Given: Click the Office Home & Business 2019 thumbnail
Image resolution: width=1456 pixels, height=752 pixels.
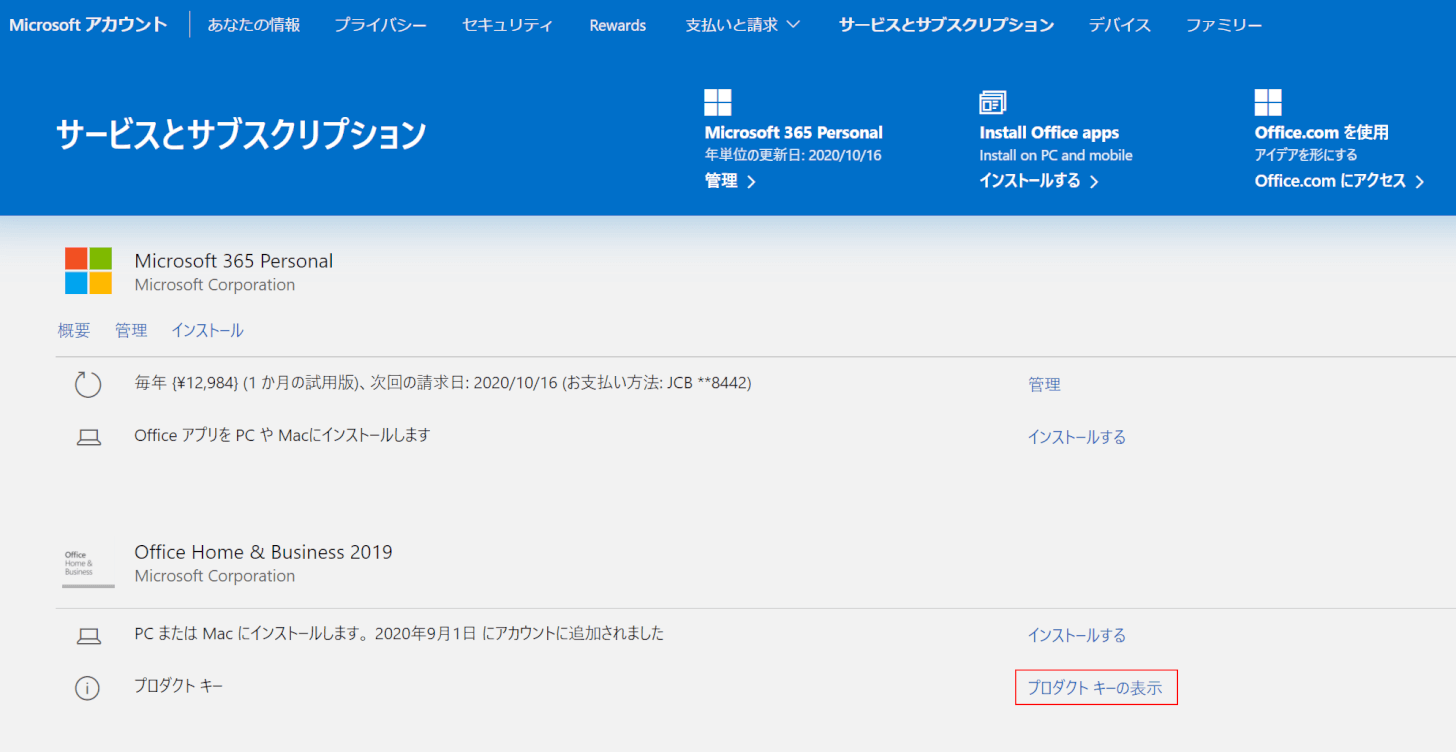Looking at the screenshot, I should click(x=88, y=567).
